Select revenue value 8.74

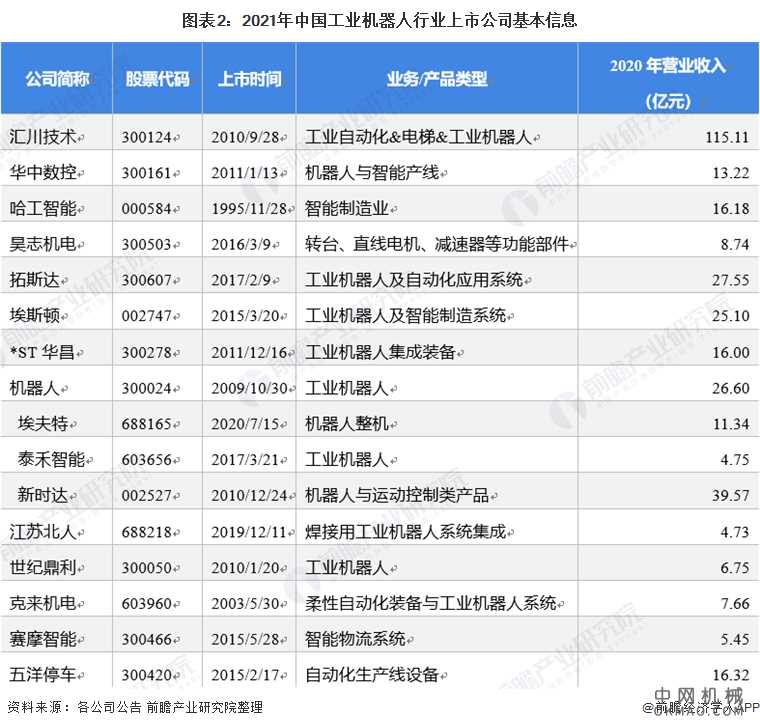coord(735,245)
